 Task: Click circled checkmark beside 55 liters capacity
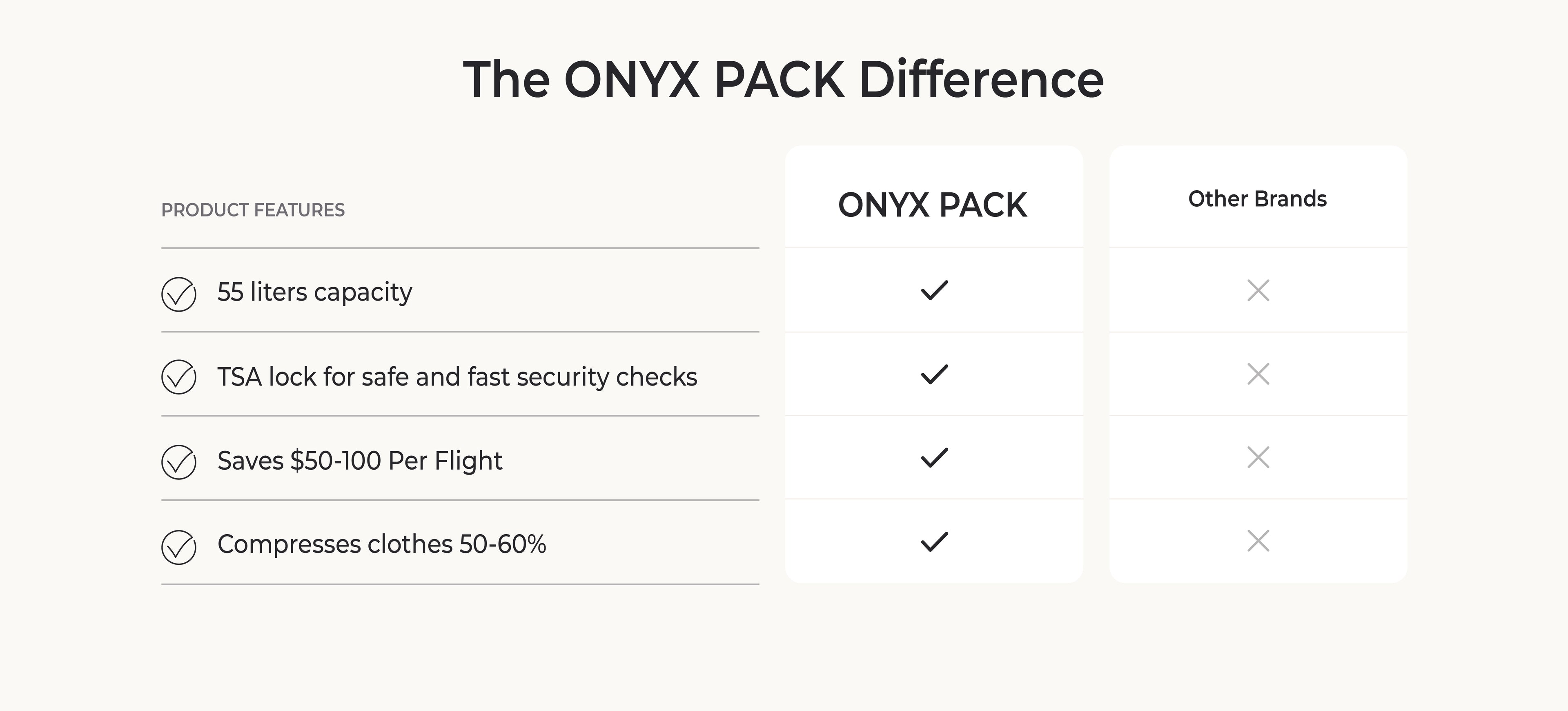[178, 294]
